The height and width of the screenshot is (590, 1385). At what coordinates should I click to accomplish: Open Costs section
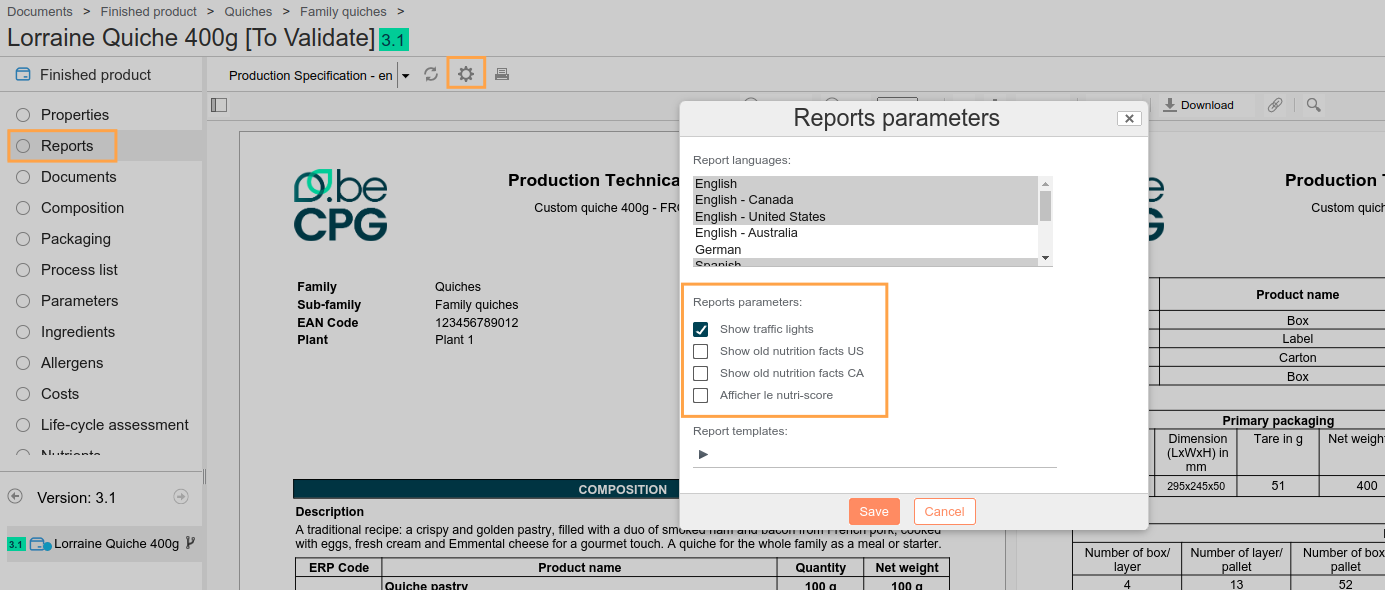(59, 394)
